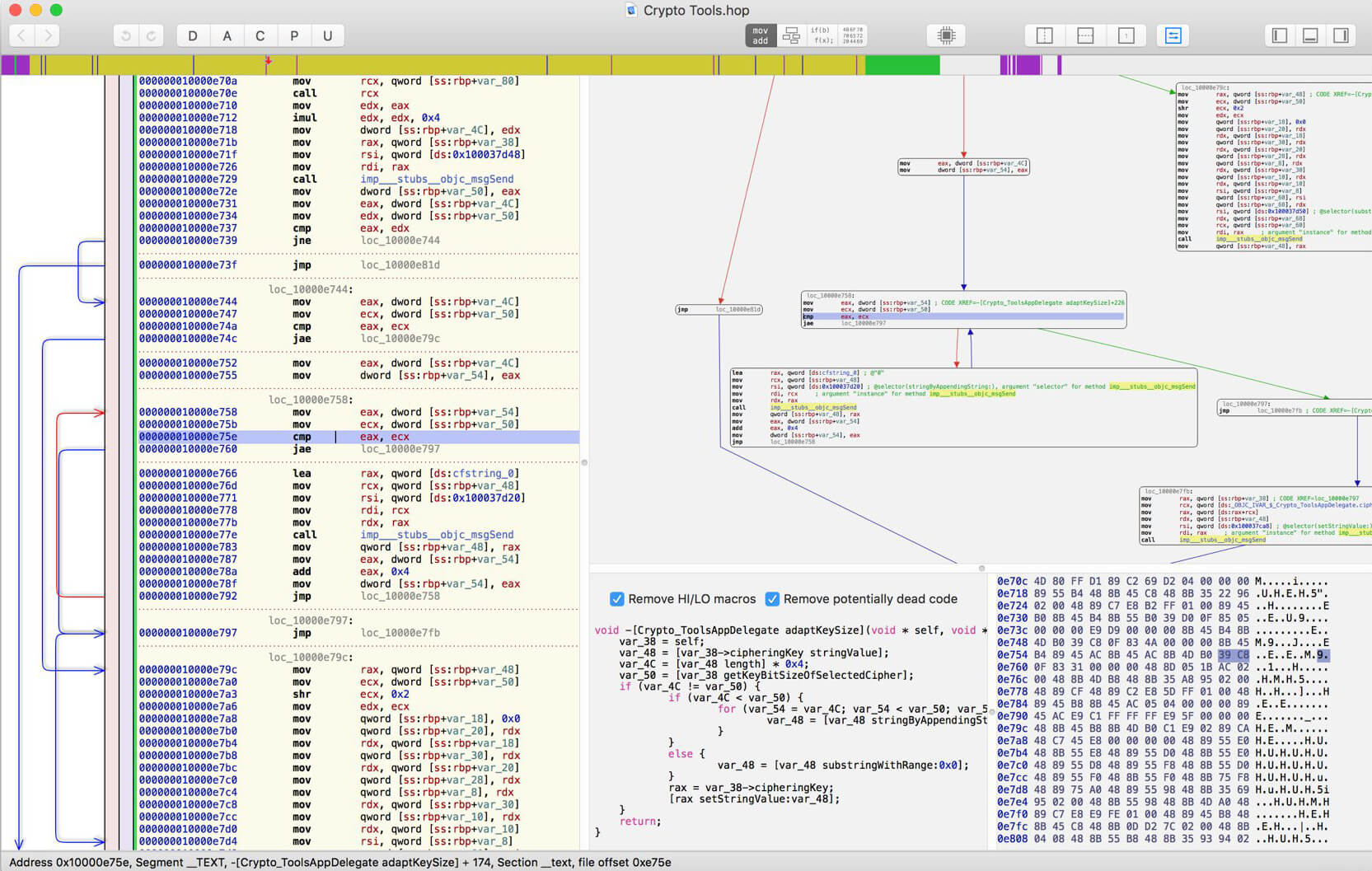Click graph node loc_10000e79c at top right
Image resolution: width=1372 pixels, height=871 pixels.
click(x=1273, y=167)
